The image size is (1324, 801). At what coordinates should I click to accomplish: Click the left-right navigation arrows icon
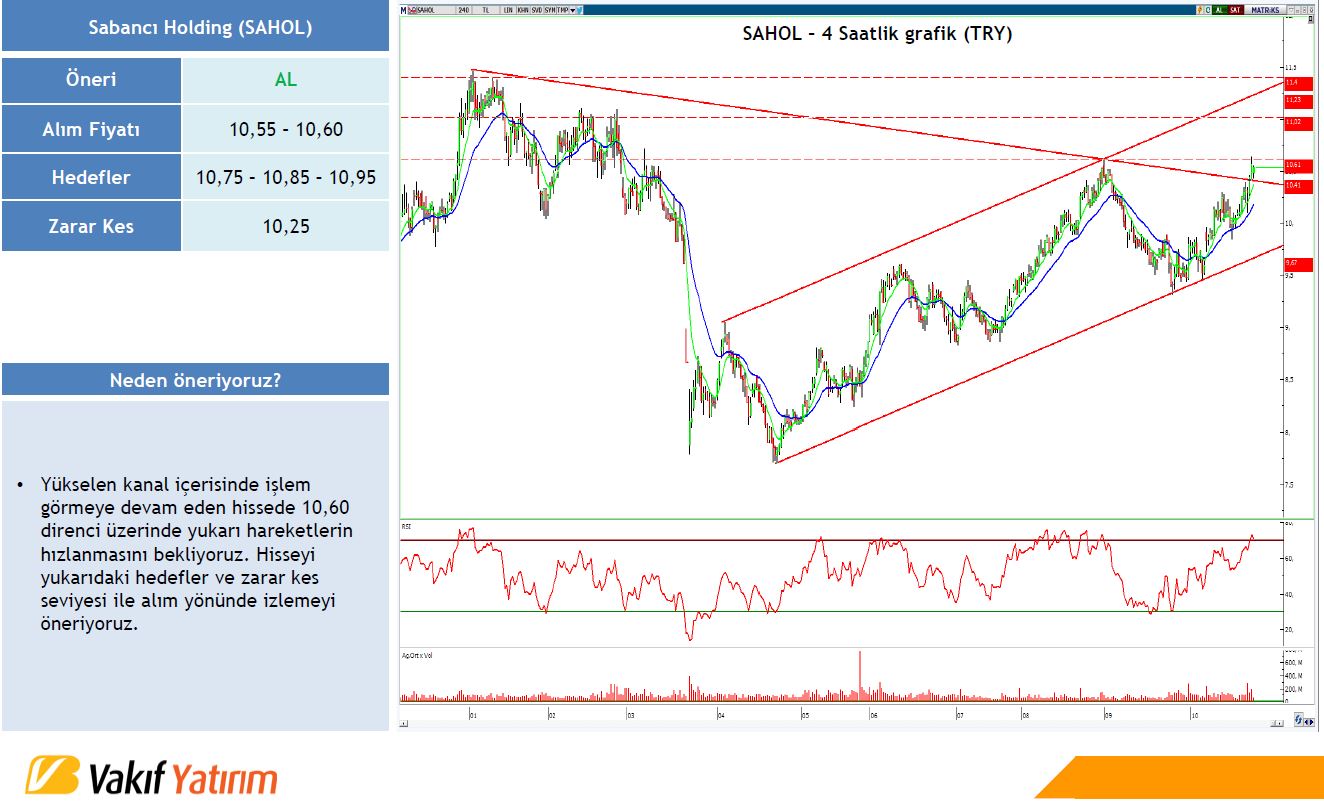(x=1309, y=722)
